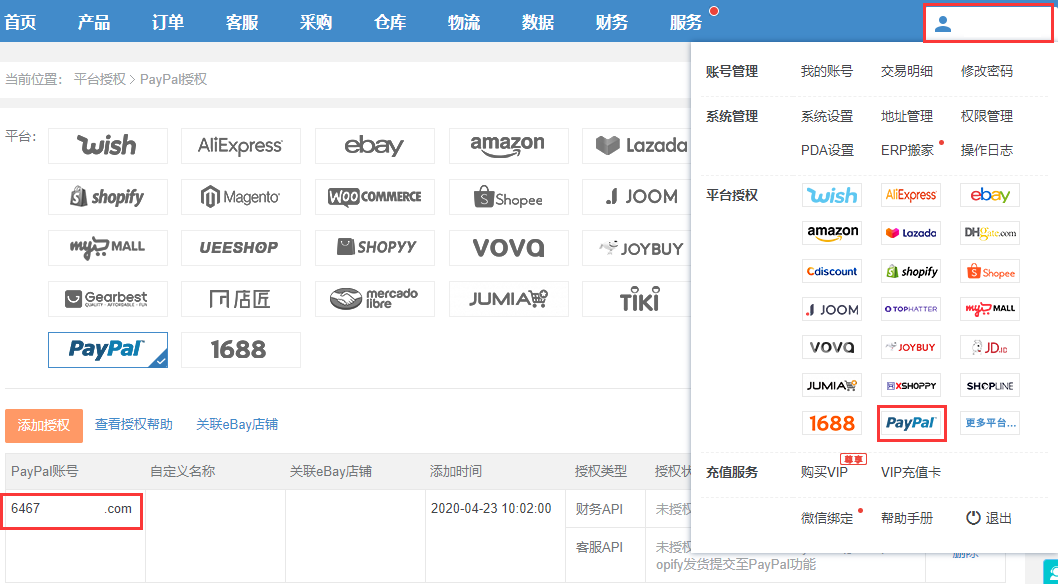Open 数据 menu in top navigation

tap(538, 22)
